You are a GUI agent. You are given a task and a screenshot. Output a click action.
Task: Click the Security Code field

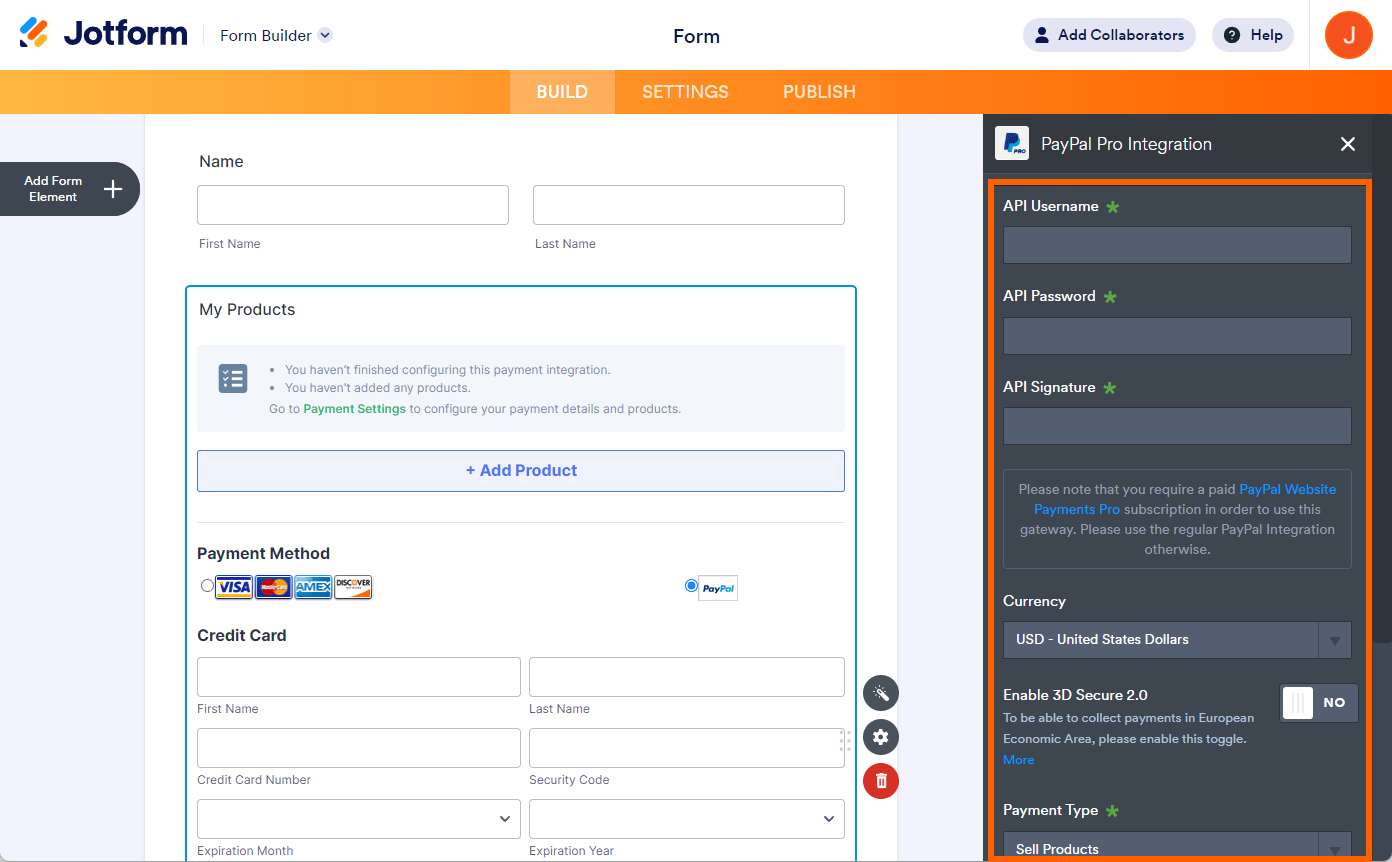[687, 748]
